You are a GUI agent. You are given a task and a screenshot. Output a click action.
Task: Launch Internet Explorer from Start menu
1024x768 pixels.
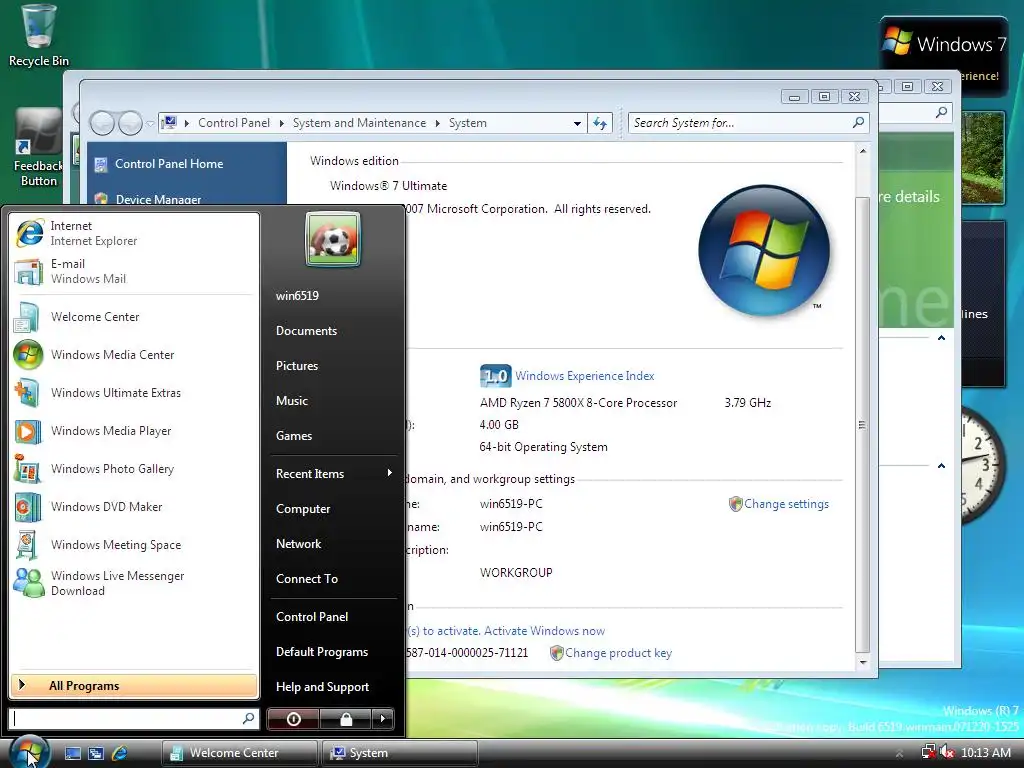tap(134, 233)
